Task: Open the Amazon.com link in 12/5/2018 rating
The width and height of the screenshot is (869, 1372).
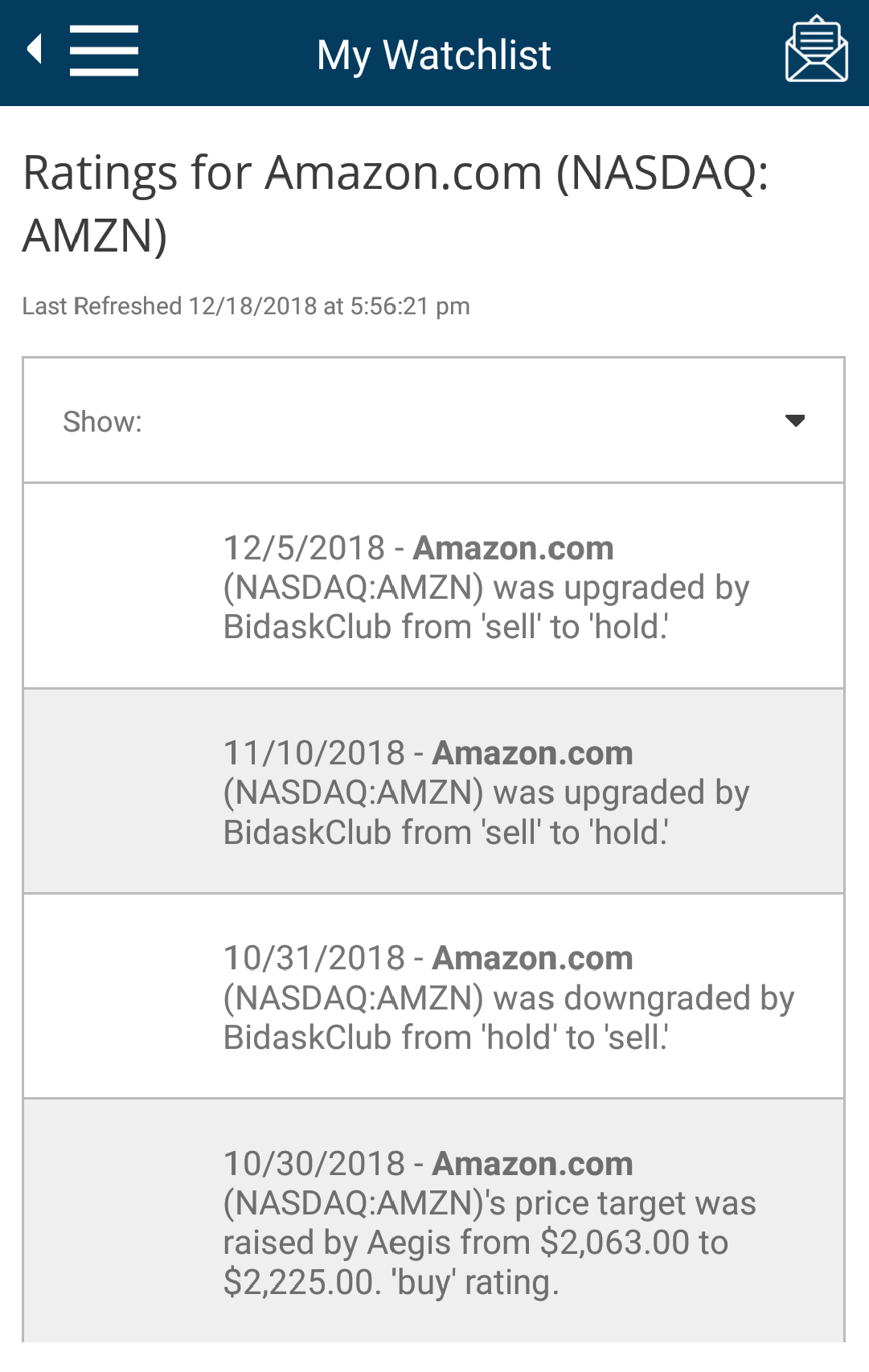Action: point(513,548)
